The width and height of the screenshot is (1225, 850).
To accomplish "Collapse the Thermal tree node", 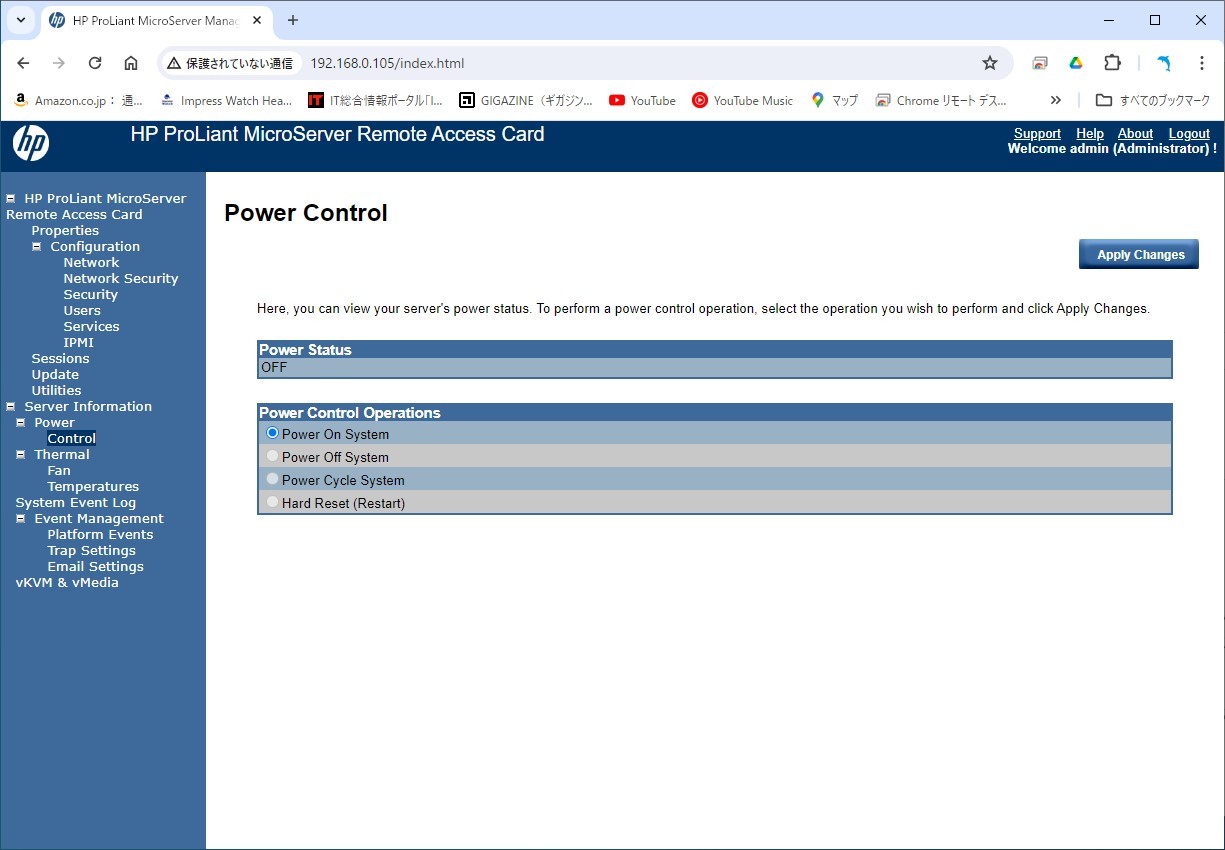I will [21, 454].
